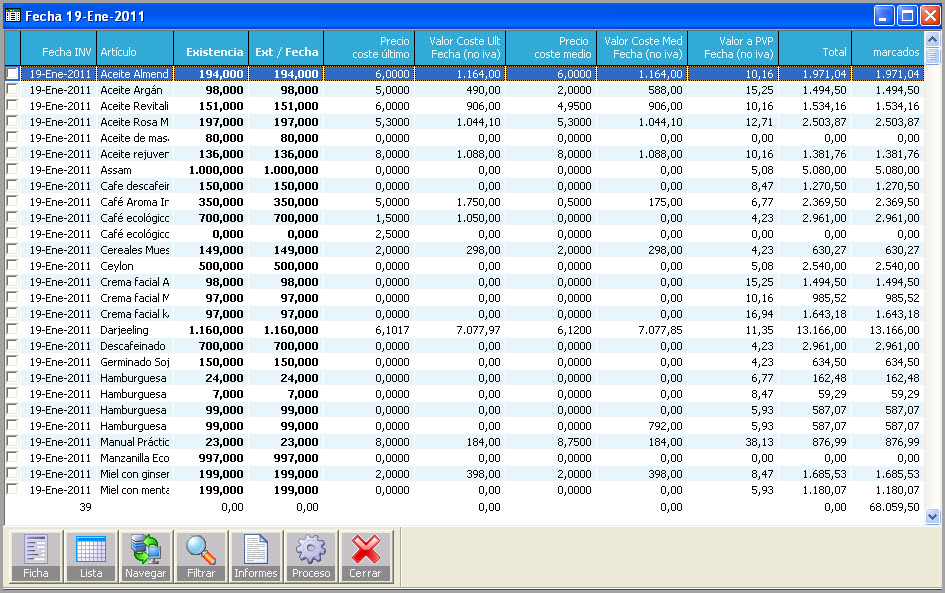
Task: Click the record count 39
Action: [85, 507]
